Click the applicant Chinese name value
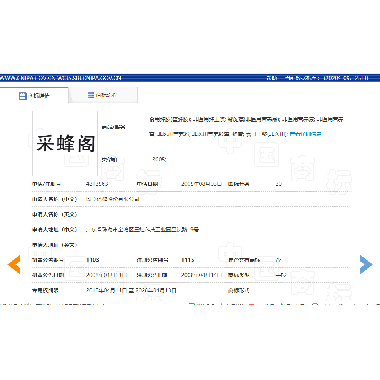 point(112,199)
